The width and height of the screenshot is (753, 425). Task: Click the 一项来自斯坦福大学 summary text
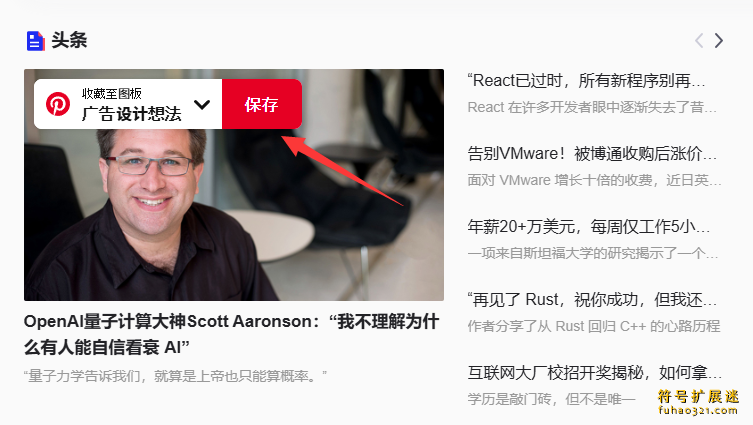point(593,253)
